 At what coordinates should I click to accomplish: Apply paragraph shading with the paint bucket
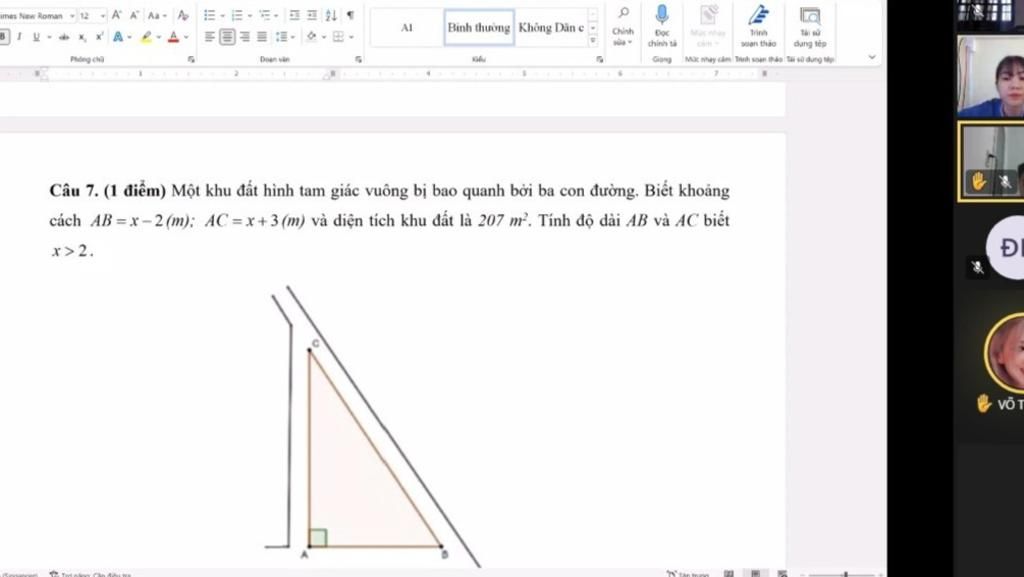pyautogui.click(x=312, y=37)
